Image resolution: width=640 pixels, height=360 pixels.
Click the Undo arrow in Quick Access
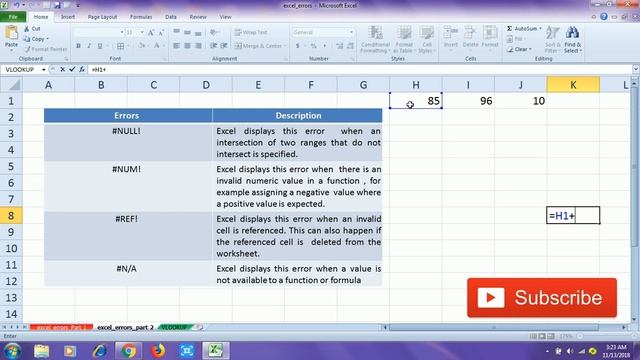coord(17,5)
